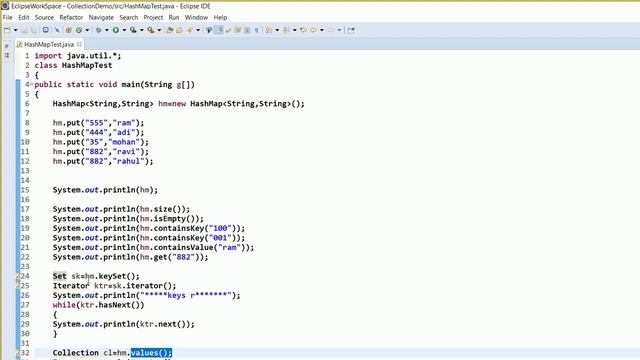The image size is (640, 360).
Task: Expand Back navigation history dropdown
Action: click(322, 30)
